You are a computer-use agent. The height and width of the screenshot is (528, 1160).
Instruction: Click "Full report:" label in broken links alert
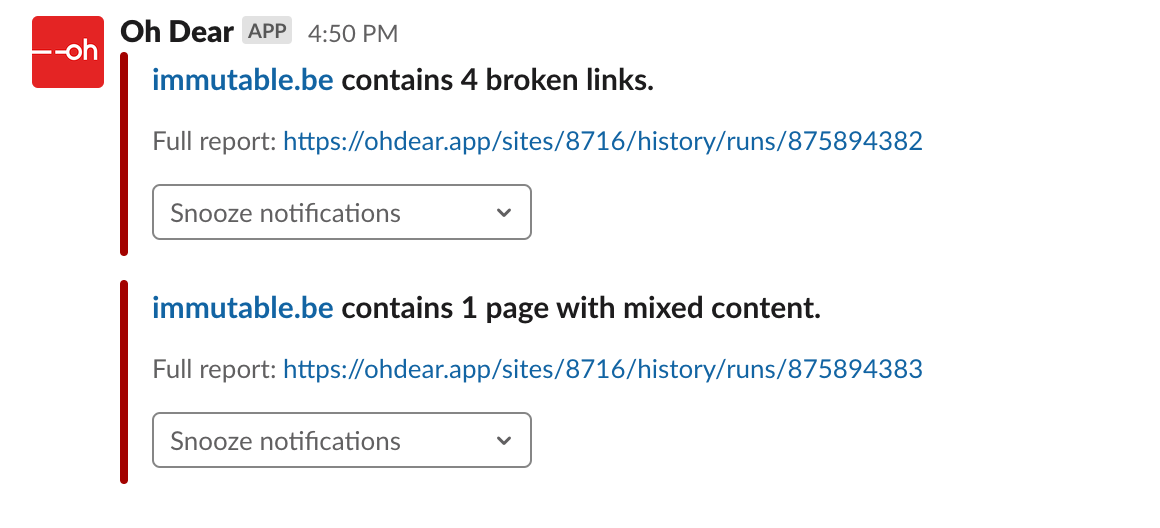[215, 141]
